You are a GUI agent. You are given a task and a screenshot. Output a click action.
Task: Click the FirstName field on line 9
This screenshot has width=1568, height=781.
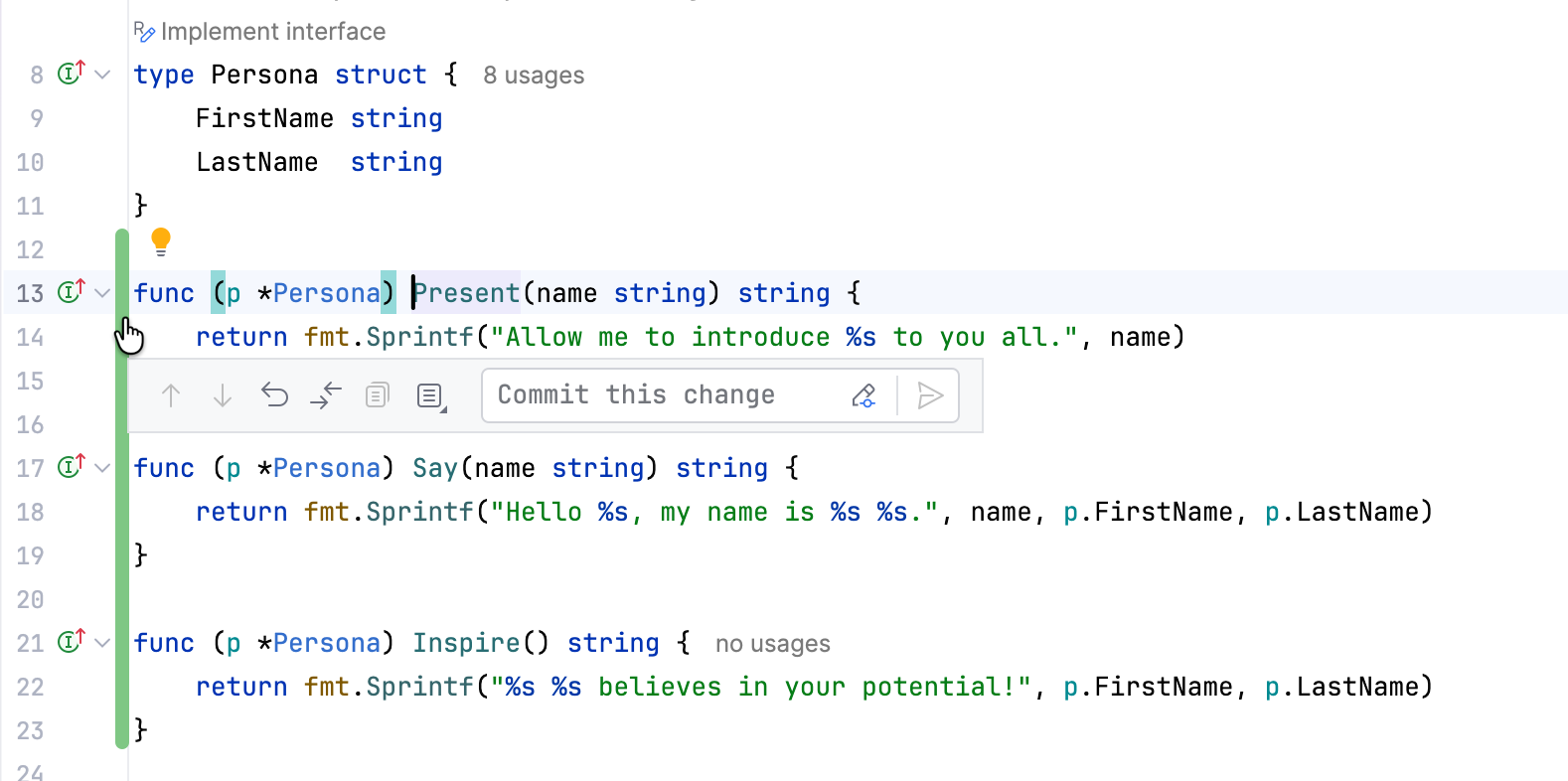[264, 118]
